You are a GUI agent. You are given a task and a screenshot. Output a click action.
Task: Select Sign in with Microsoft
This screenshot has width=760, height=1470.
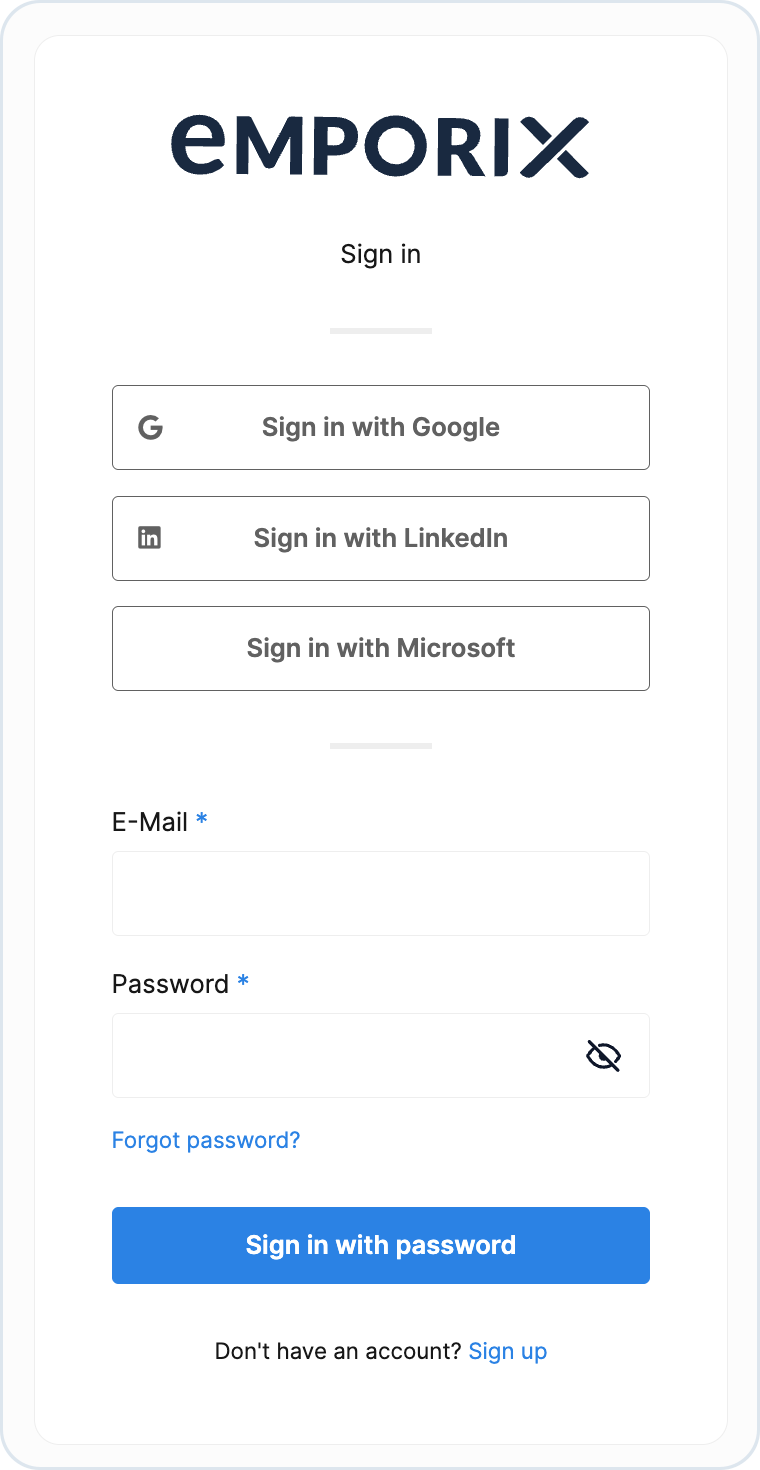pos(380,648)
